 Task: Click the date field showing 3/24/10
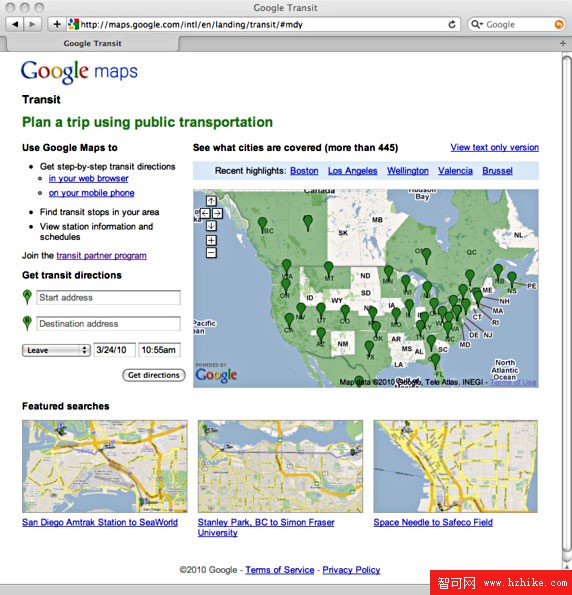click(115, 350)
